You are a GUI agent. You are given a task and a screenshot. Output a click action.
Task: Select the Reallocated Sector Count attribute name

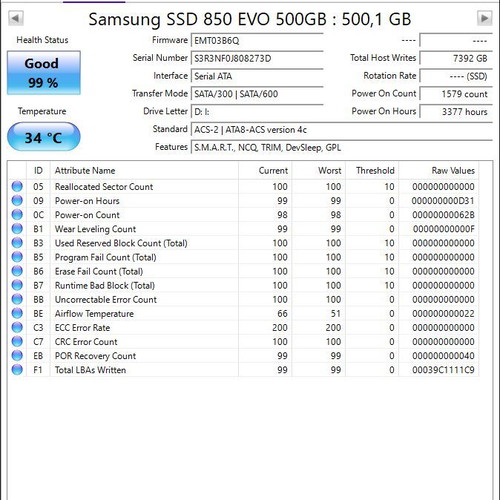tap(104, 187)
